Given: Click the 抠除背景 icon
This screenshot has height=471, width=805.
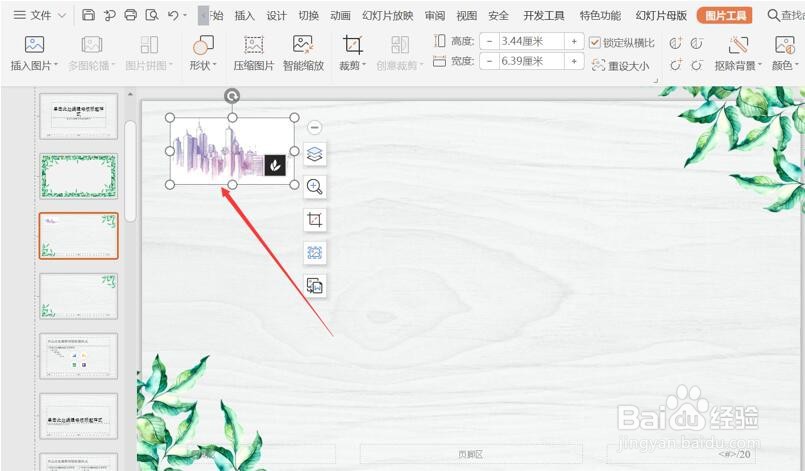Looking at the screenshot, I should click(x=738, y=45).
